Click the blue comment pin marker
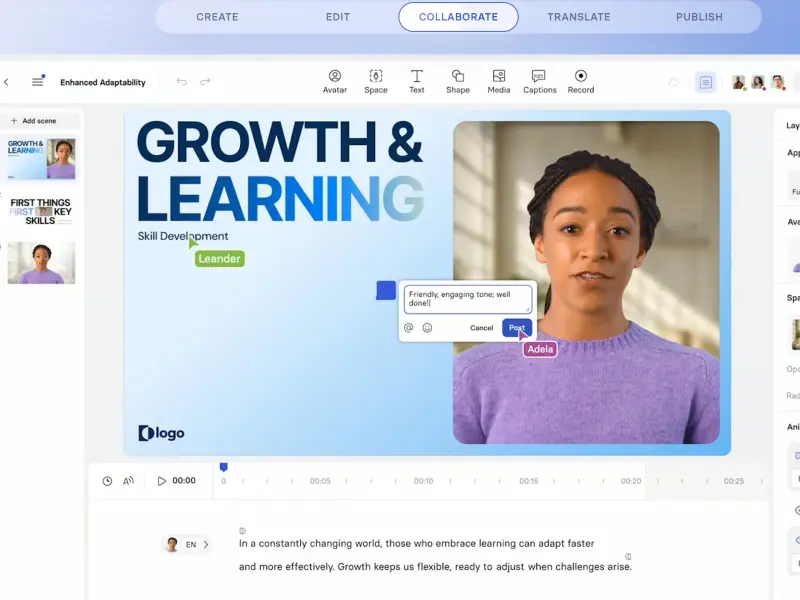This screenshot has height=600, width=800. click(x=386, y=290)
